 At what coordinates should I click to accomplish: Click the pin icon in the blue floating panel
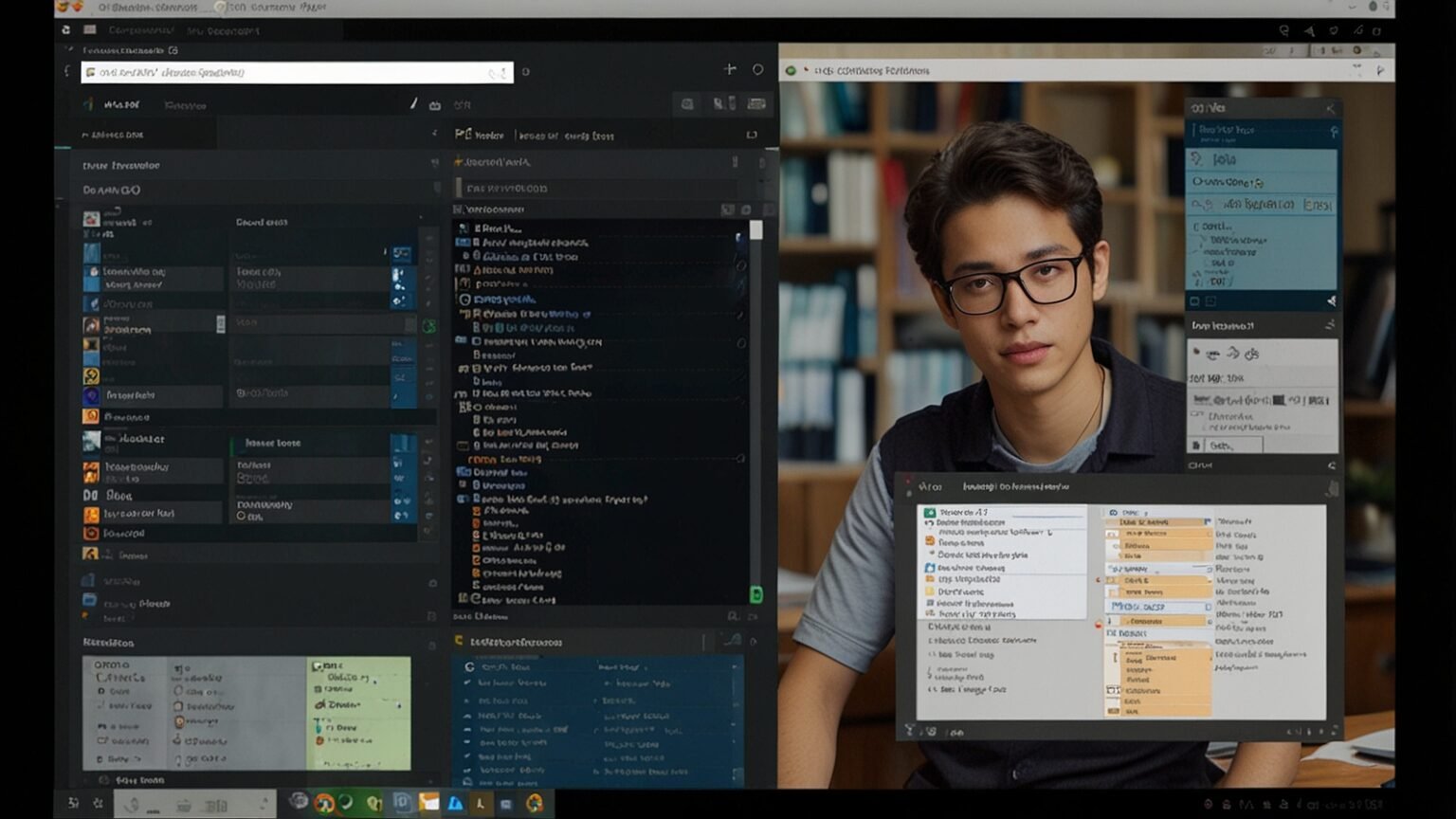[x=1334, y=131]
